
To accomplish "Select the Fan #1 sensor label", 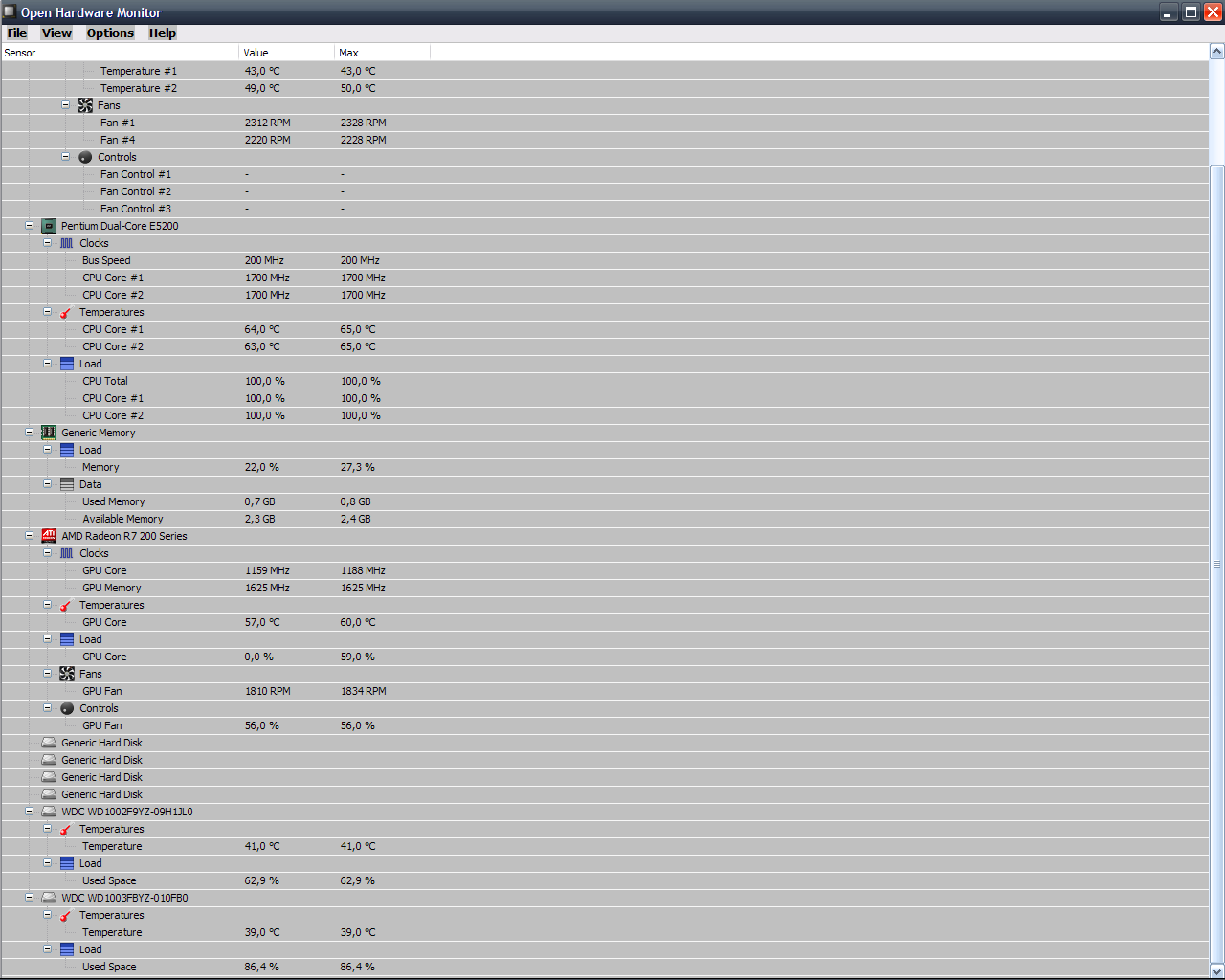I will click(118, 122).
